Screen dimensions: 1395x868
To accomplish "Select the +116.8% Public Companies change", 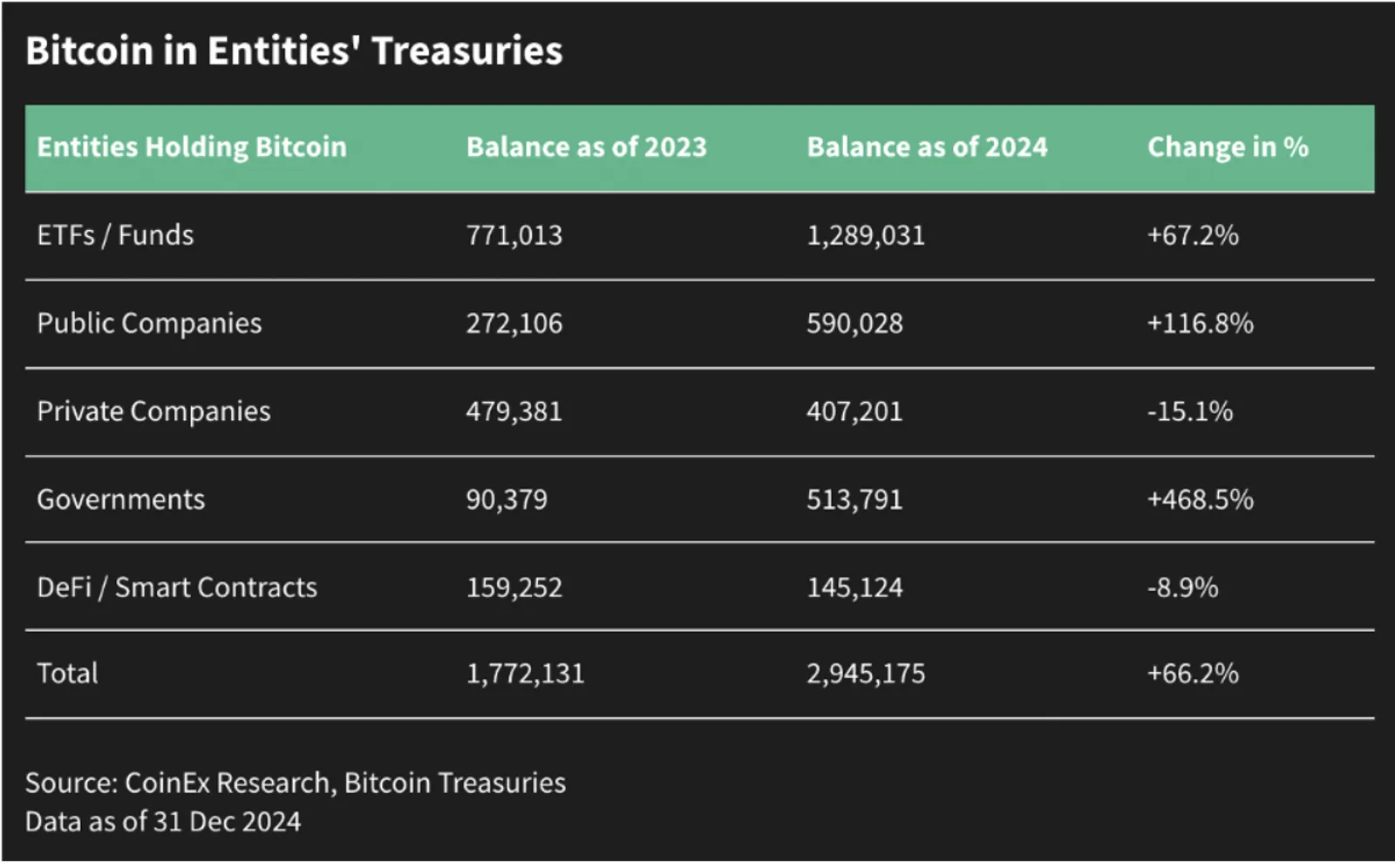I will (x=1200, y=323).
